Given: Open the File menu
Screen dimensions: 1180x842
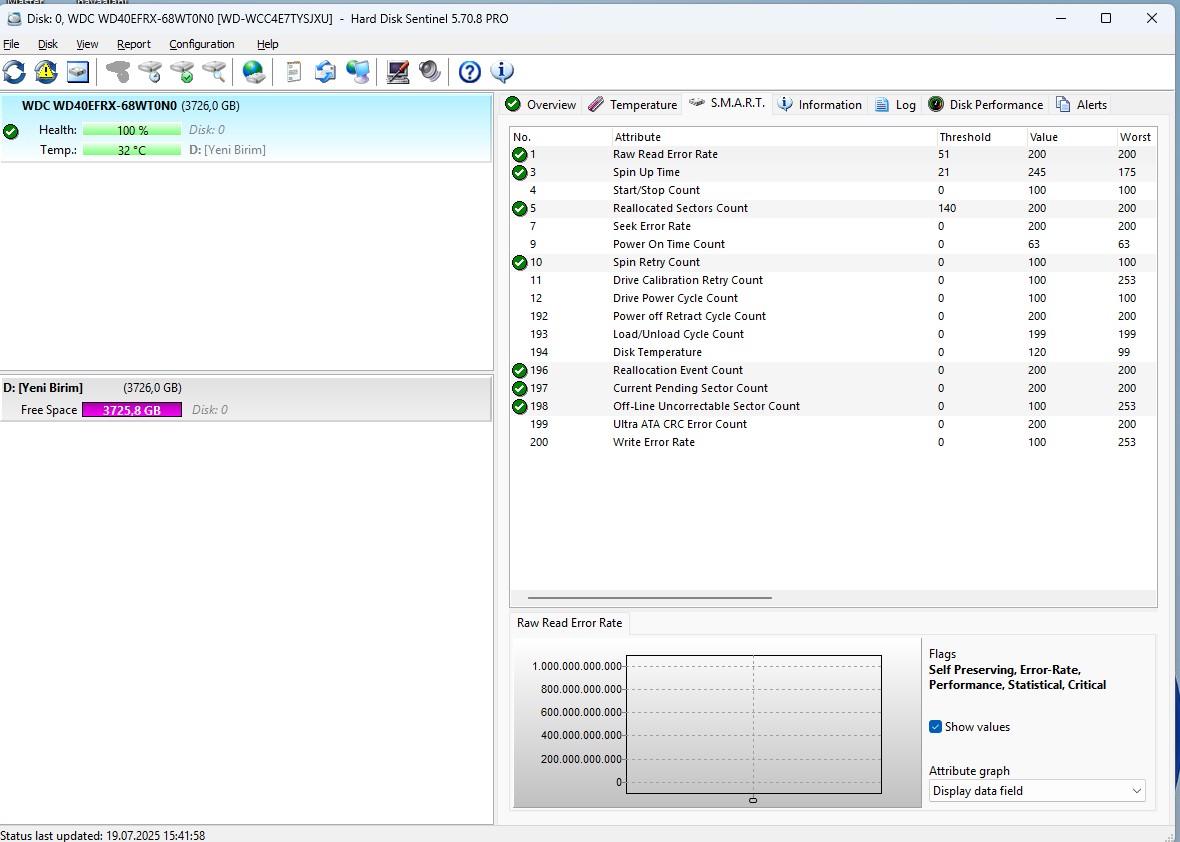Looking at the screenshot, I should tap(11, 44).
